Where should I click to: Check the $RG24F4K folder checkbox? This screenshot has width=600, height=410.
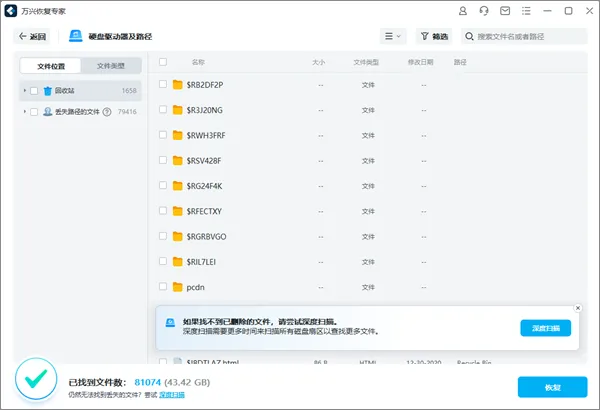[163, 185]
